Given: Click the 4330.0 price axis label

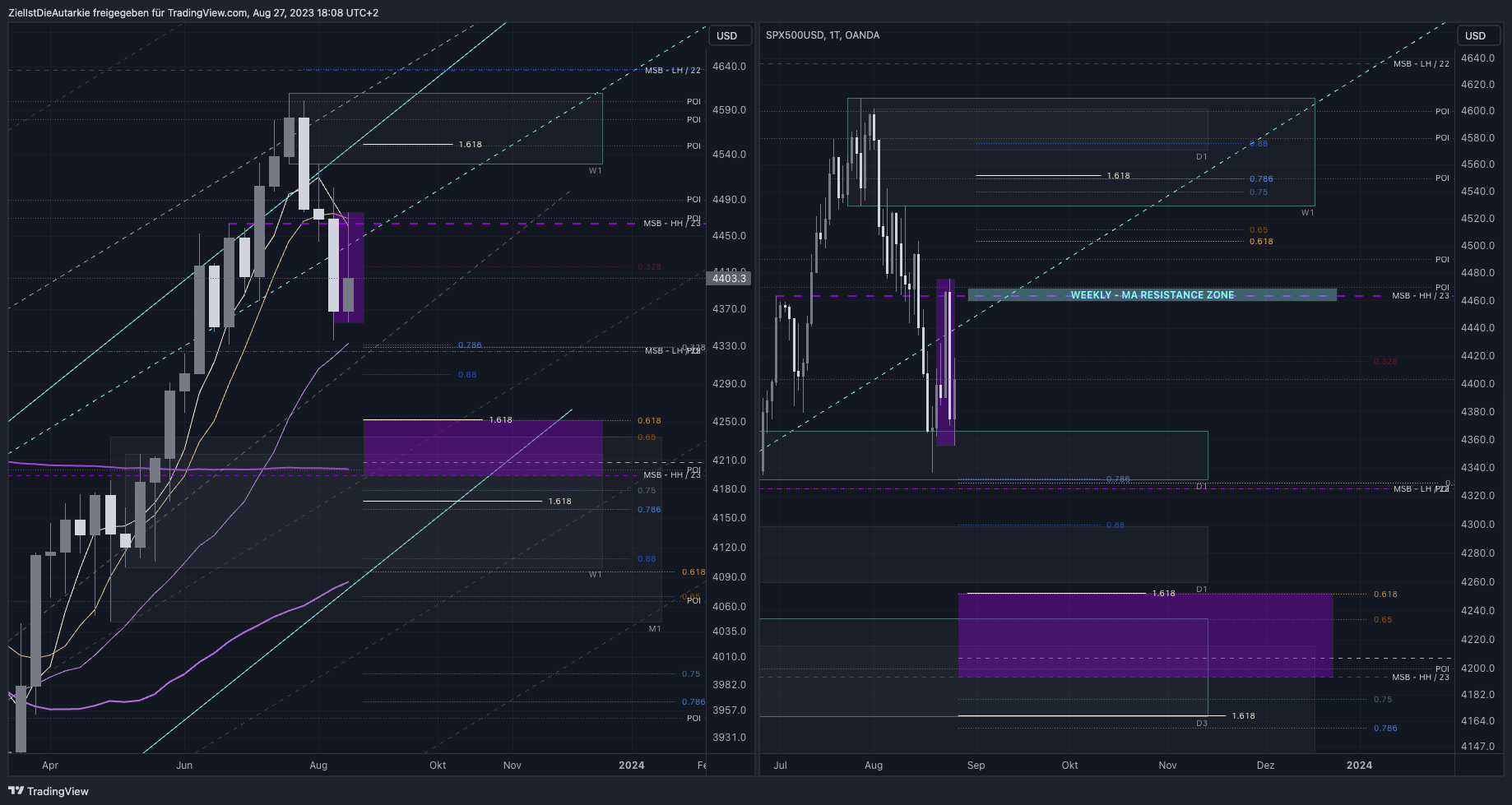Looking at the screenshot, I should (729, 346).
